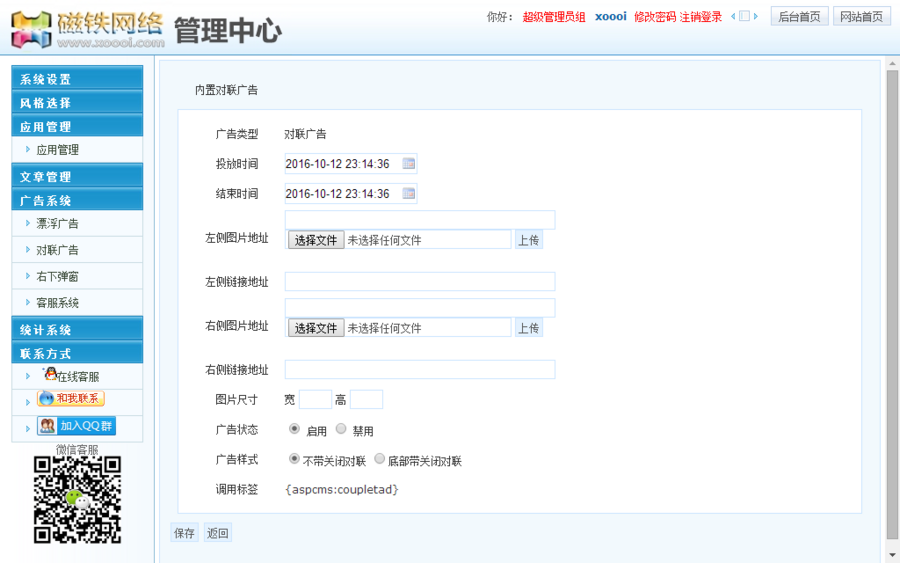Choose 底部带关闭对联 ad style
The height and width of the screenshot is (563, 900).
[x=379, y=459]
